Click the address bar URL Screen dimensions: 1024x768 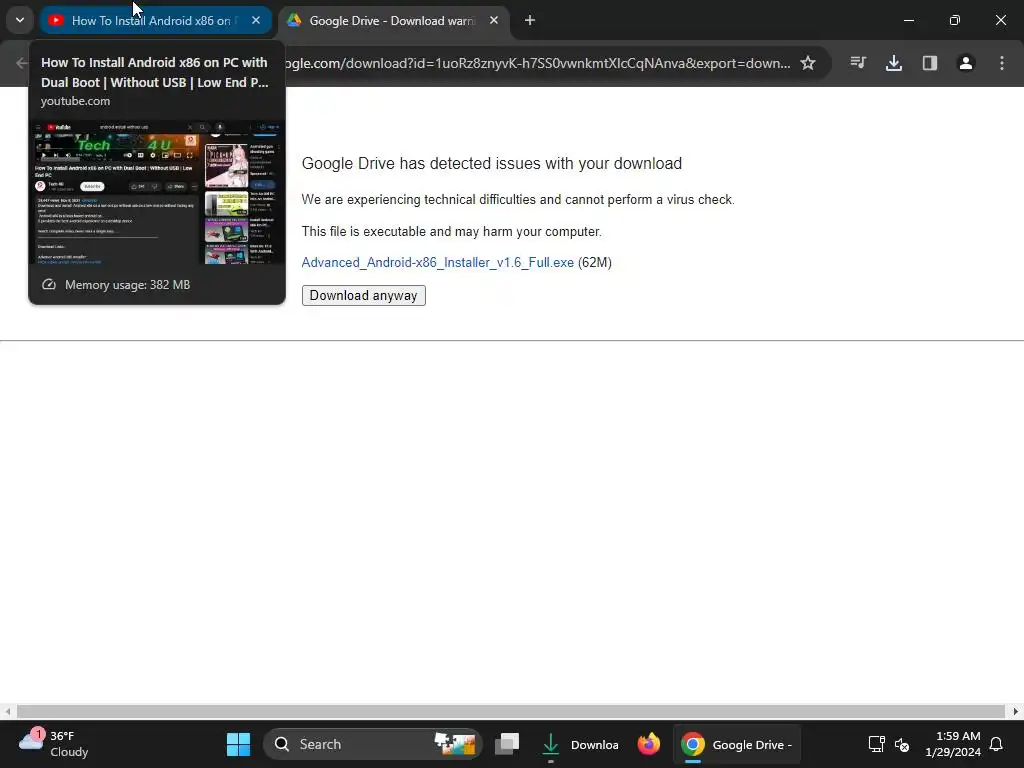(x=538, y=63)
